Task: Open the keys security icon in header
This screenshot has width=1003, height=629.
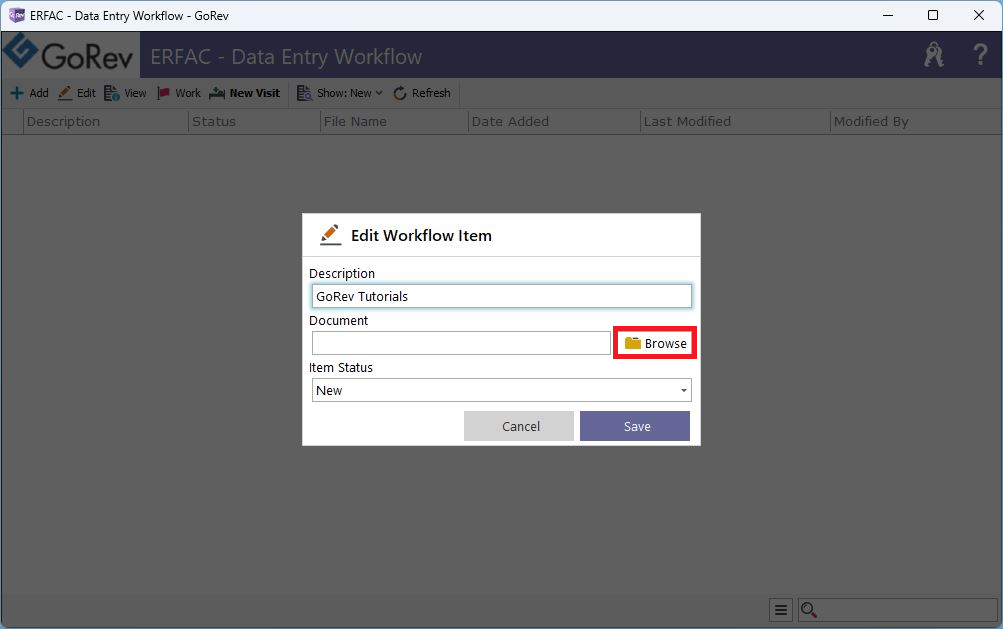Action: [933, 55]
